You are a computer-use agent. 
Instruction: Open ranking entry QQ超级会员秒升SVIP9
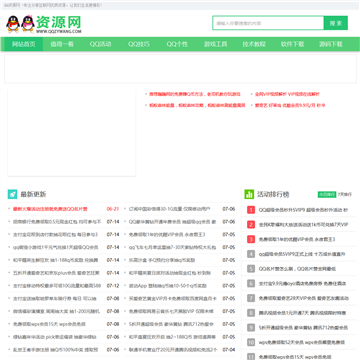pyautogui.click(x=303, y=210)
